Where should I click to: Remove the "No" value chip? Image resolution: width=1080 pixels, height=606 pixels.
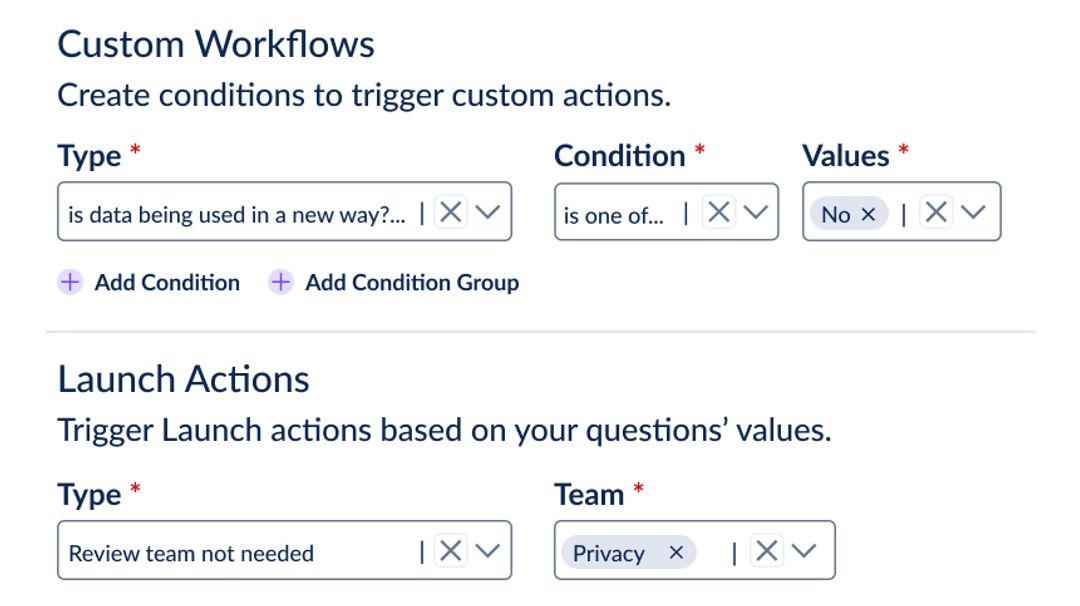tap(868, 213)
